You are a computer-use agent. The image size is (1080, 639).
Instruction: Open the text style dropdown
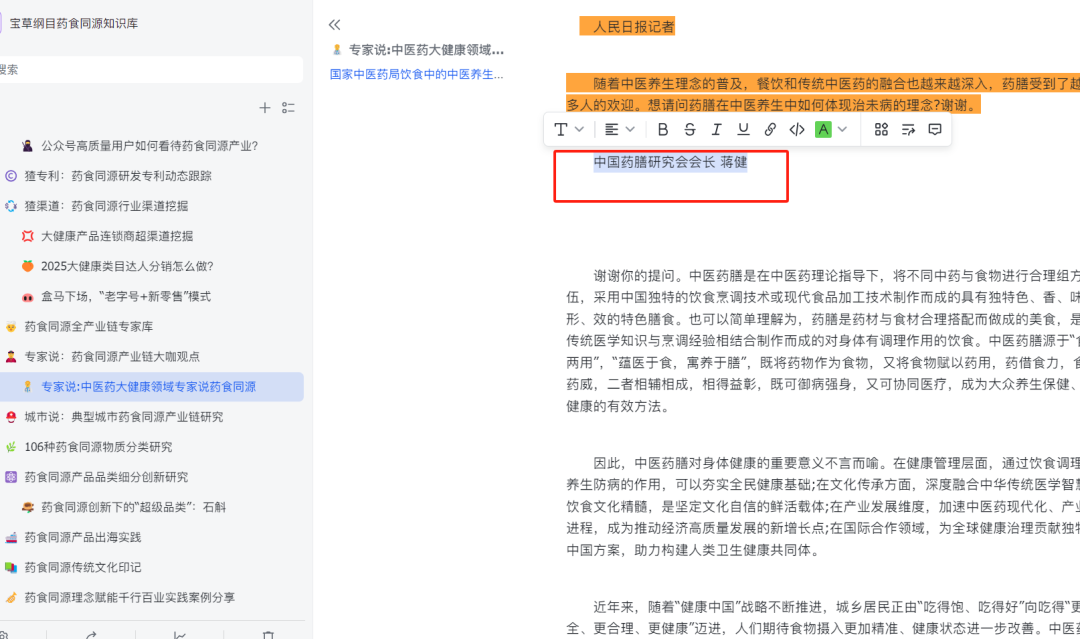pyautogui.click(x=569, y=129)
